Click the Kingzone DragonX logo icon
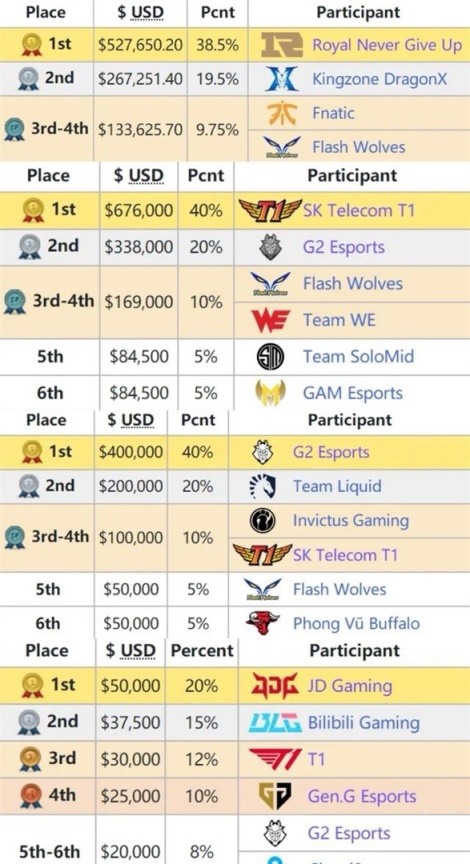Viewport: 470px width, 864px height. pos(282,79)
